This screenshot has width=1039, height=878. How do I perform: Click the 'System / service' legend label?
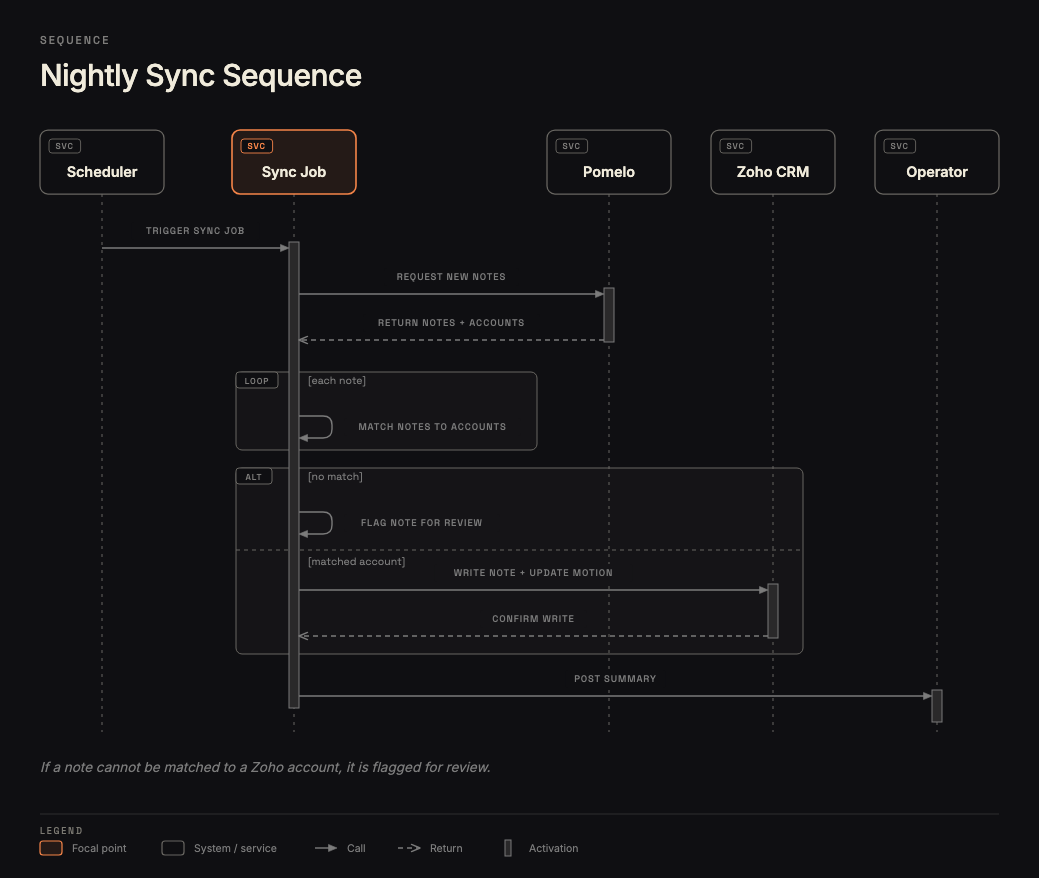click(x=235, y=848)
